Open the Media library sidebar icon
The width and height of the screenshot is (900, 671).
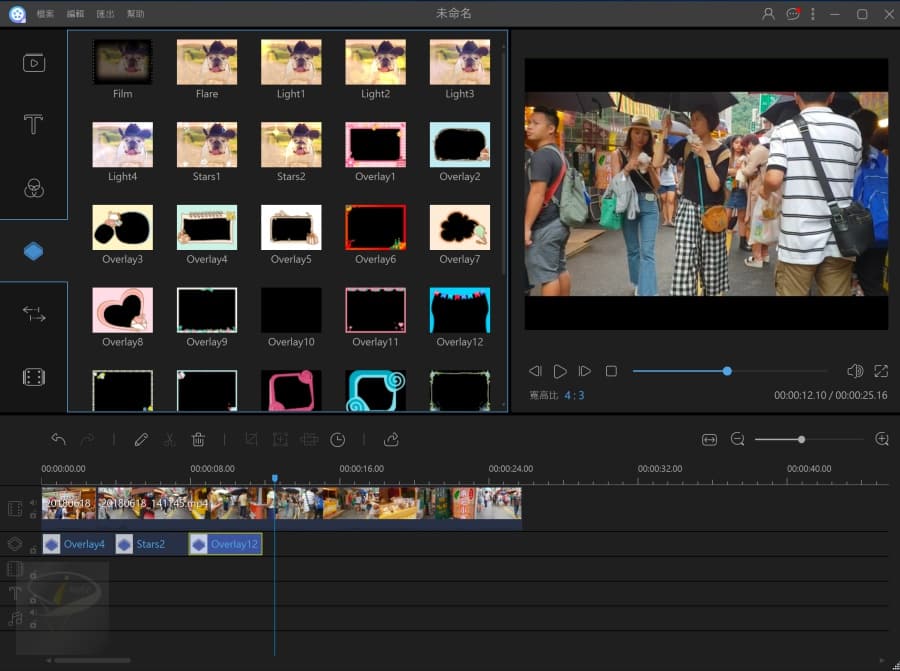(33, 63)
